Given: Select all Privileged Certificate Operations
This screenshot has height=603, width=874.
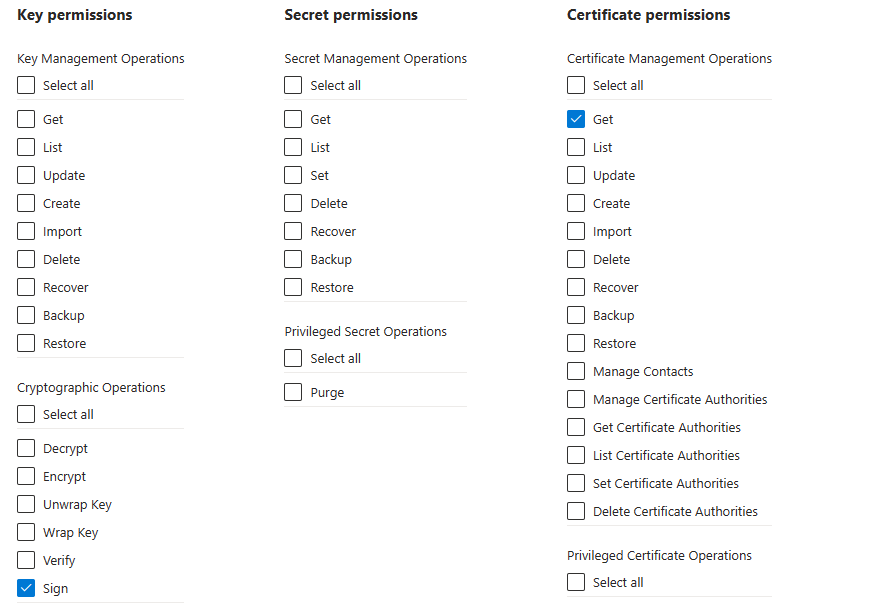Looking at the screenshot, I should [x=576, y=582].
